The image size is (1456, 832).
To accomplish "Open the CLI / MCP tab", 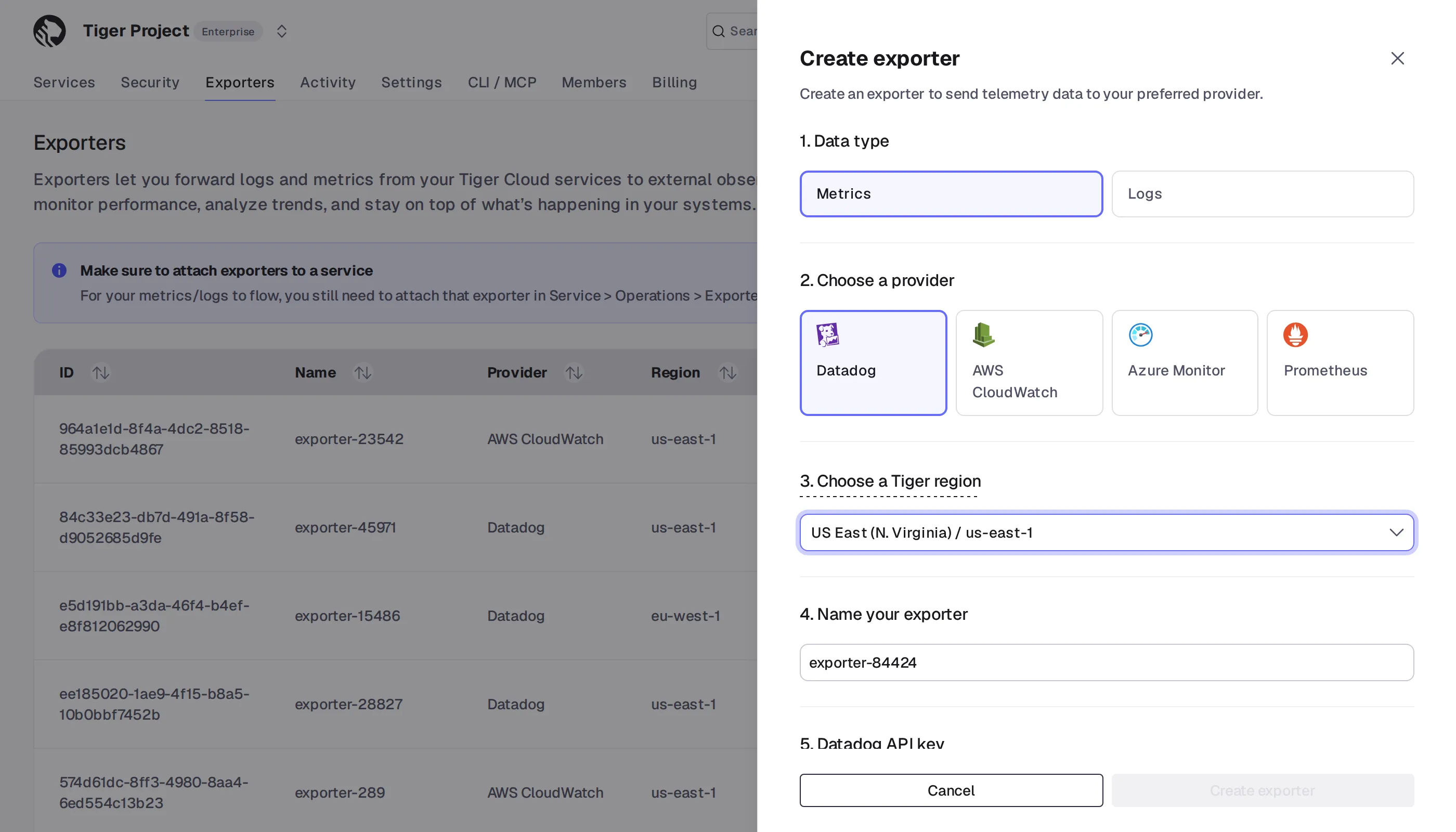I will pos(502,82).
